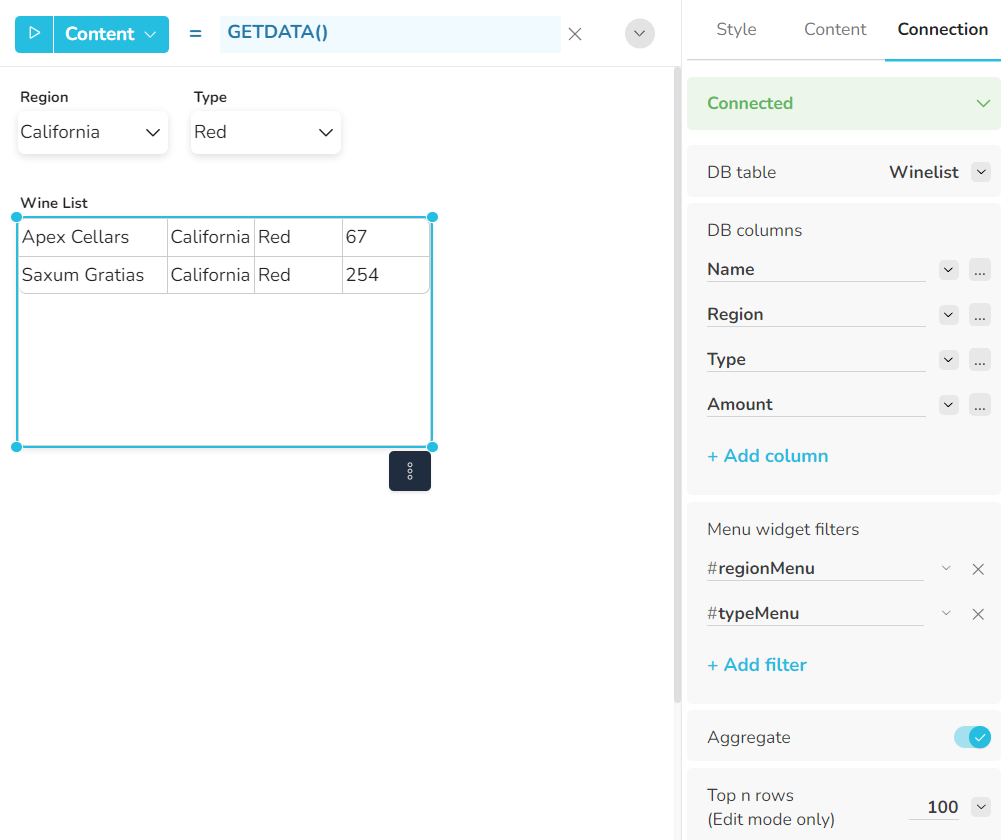Collapse the Connected status section
The height and width of the screenshot is (840, 1002).
click(983, 103)
